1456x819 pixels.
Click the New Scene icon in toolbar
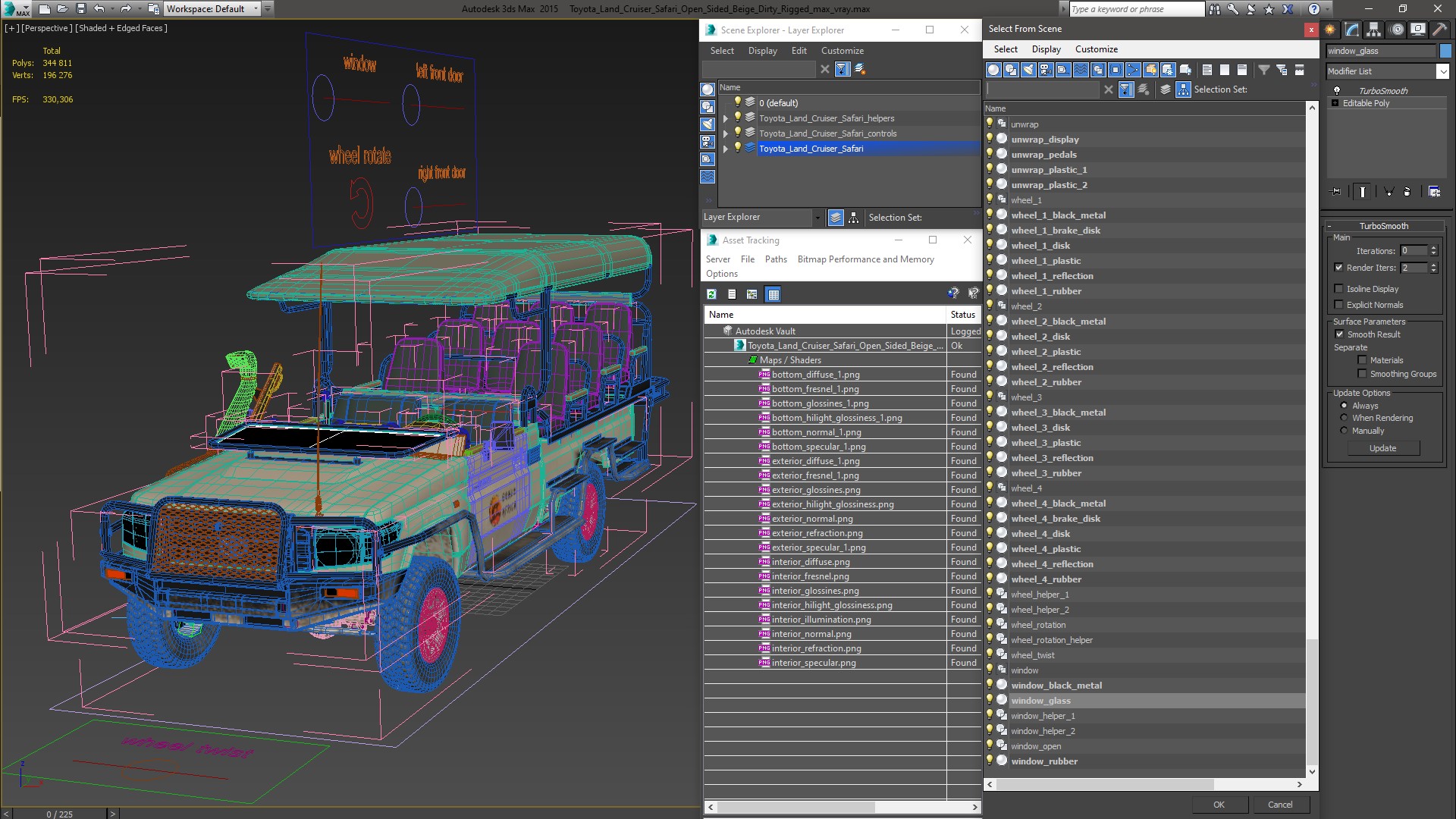[x=45, y=9]
